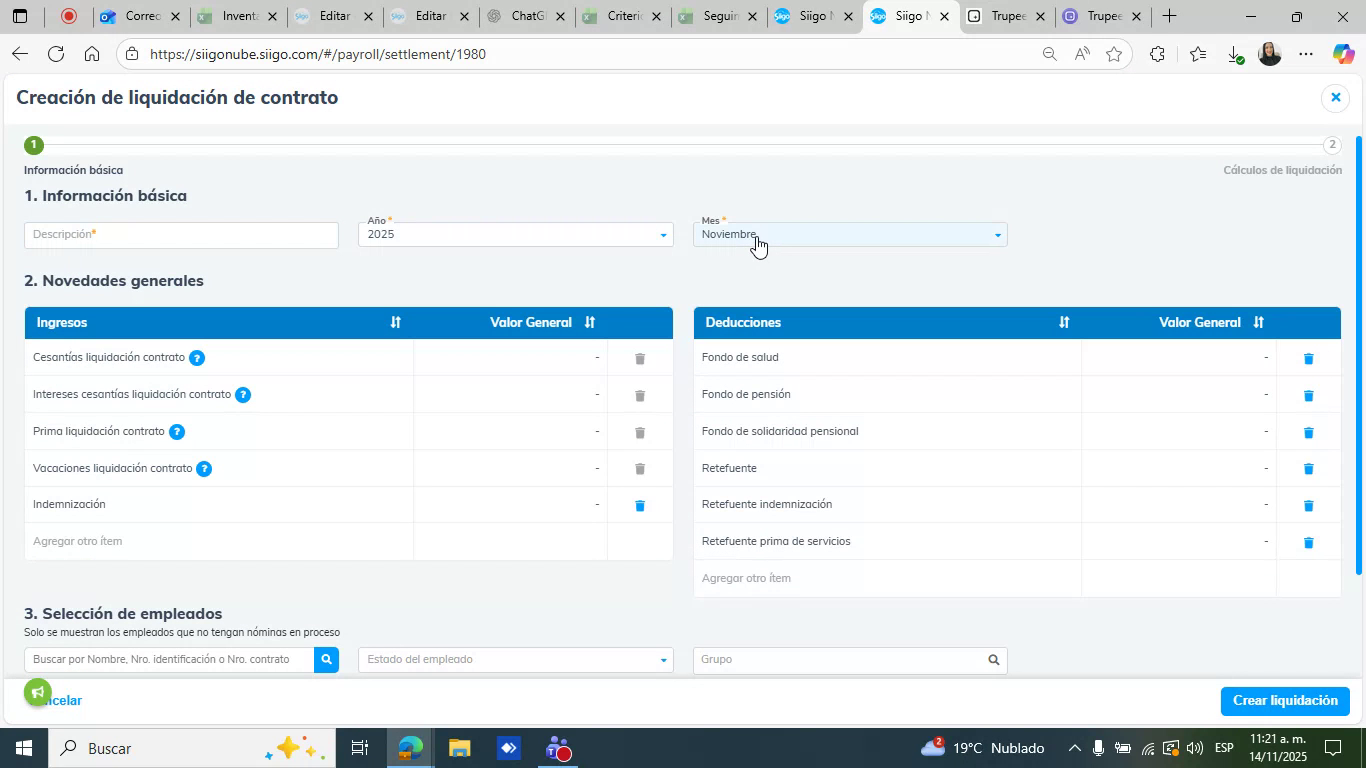Click the Valor General cell for Retefuente
The height and width of the screenshot is (768, 1366).
tap(1178, 468)
